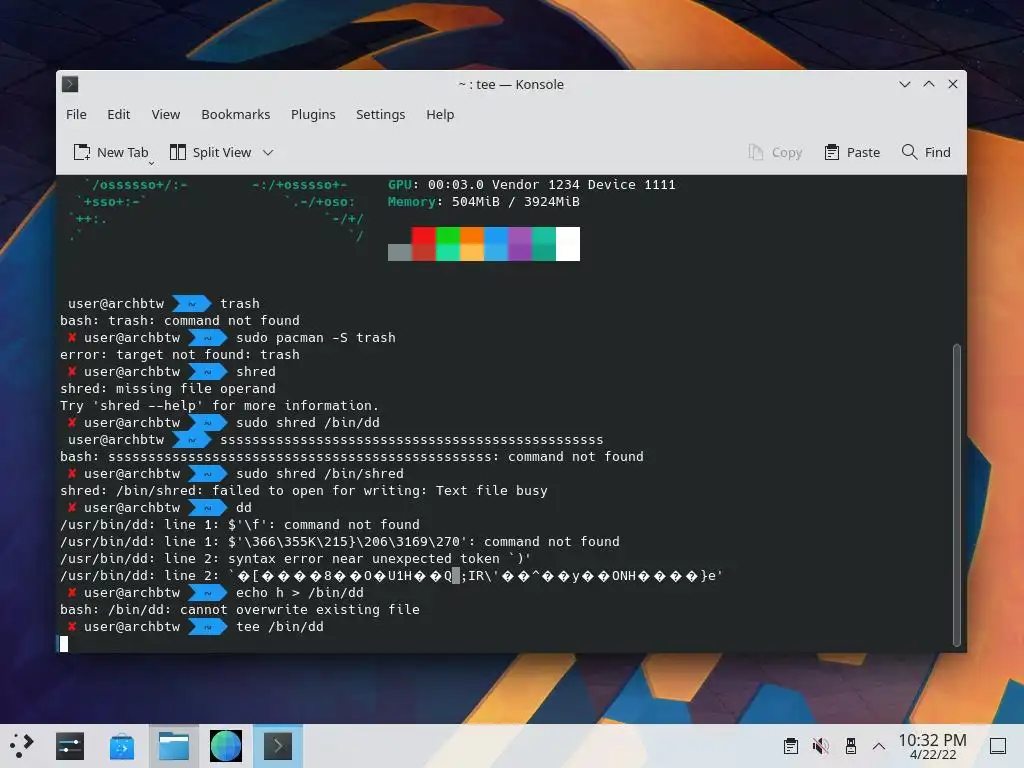Click the 'sudo shred /bin/dd' command text

(x=308, y=423)
